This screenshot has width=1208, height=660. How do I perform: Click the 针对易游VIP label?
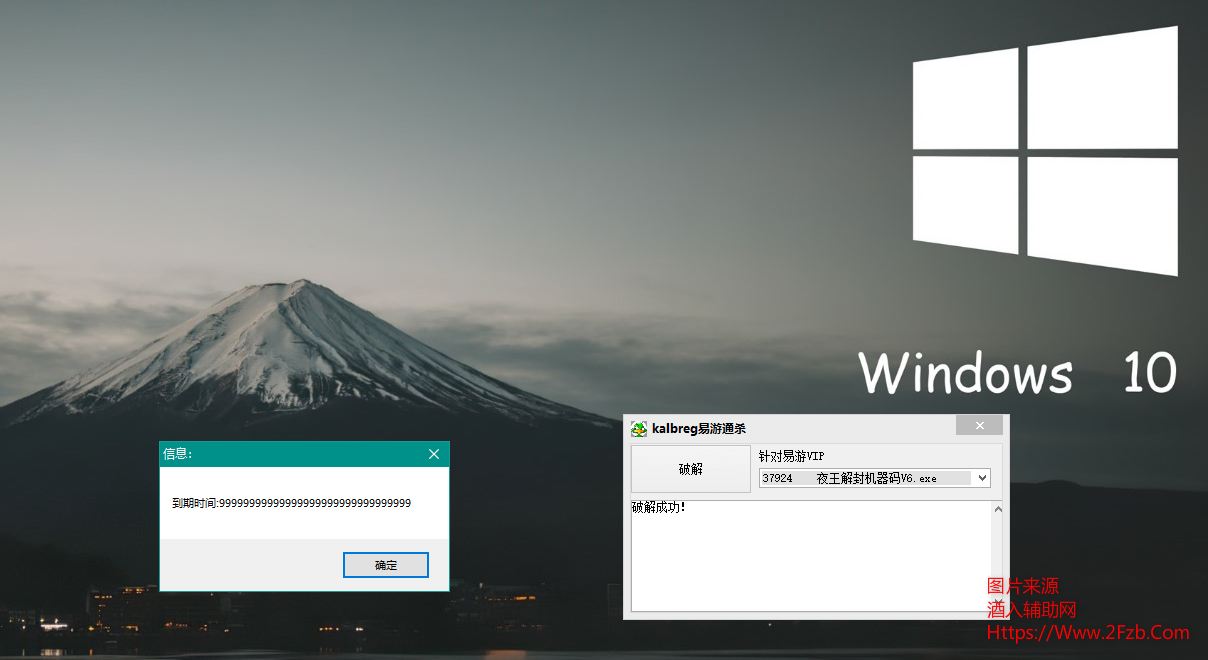pos(791,456)
